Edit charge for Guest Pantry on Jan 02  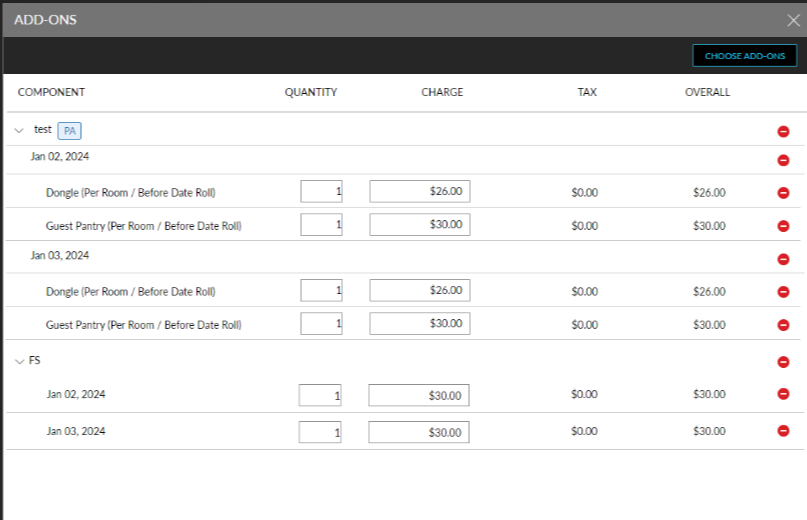419,225
